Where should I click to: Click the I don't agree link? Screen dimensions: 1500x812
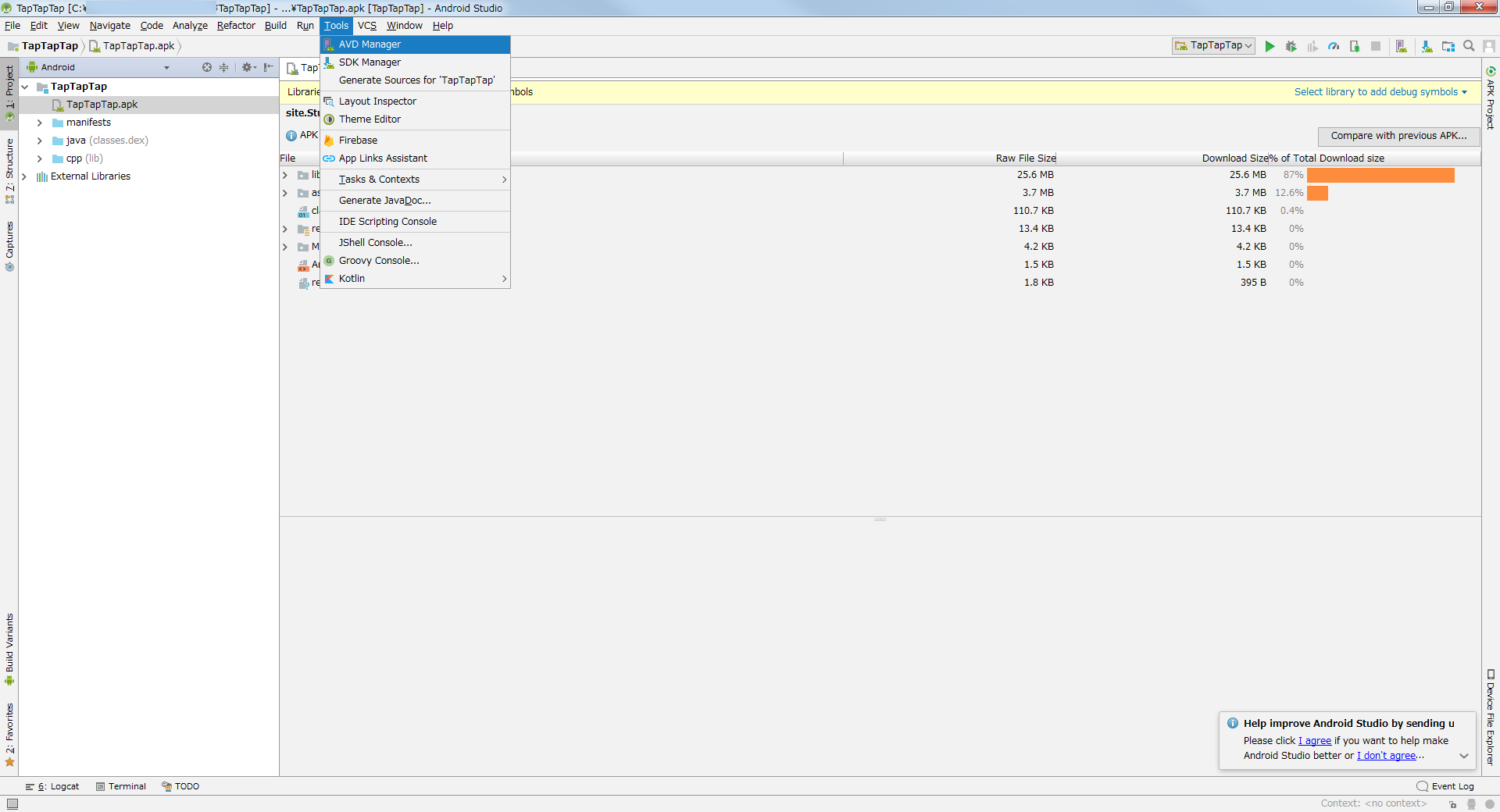(1387, 756)
